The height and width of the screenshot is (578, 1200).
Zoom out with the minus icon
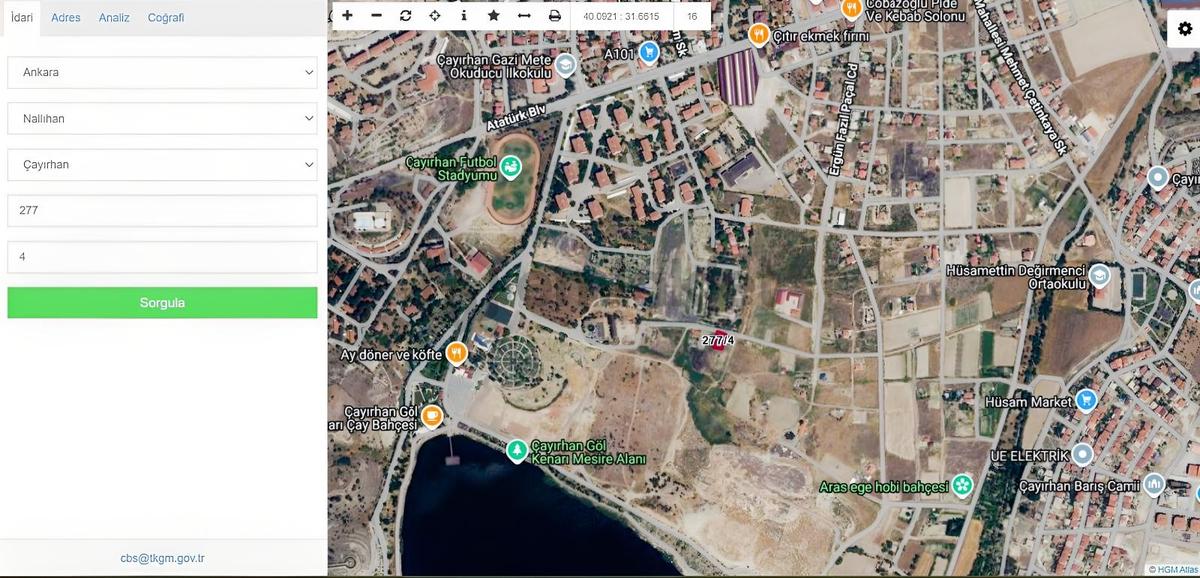(376, 16)
